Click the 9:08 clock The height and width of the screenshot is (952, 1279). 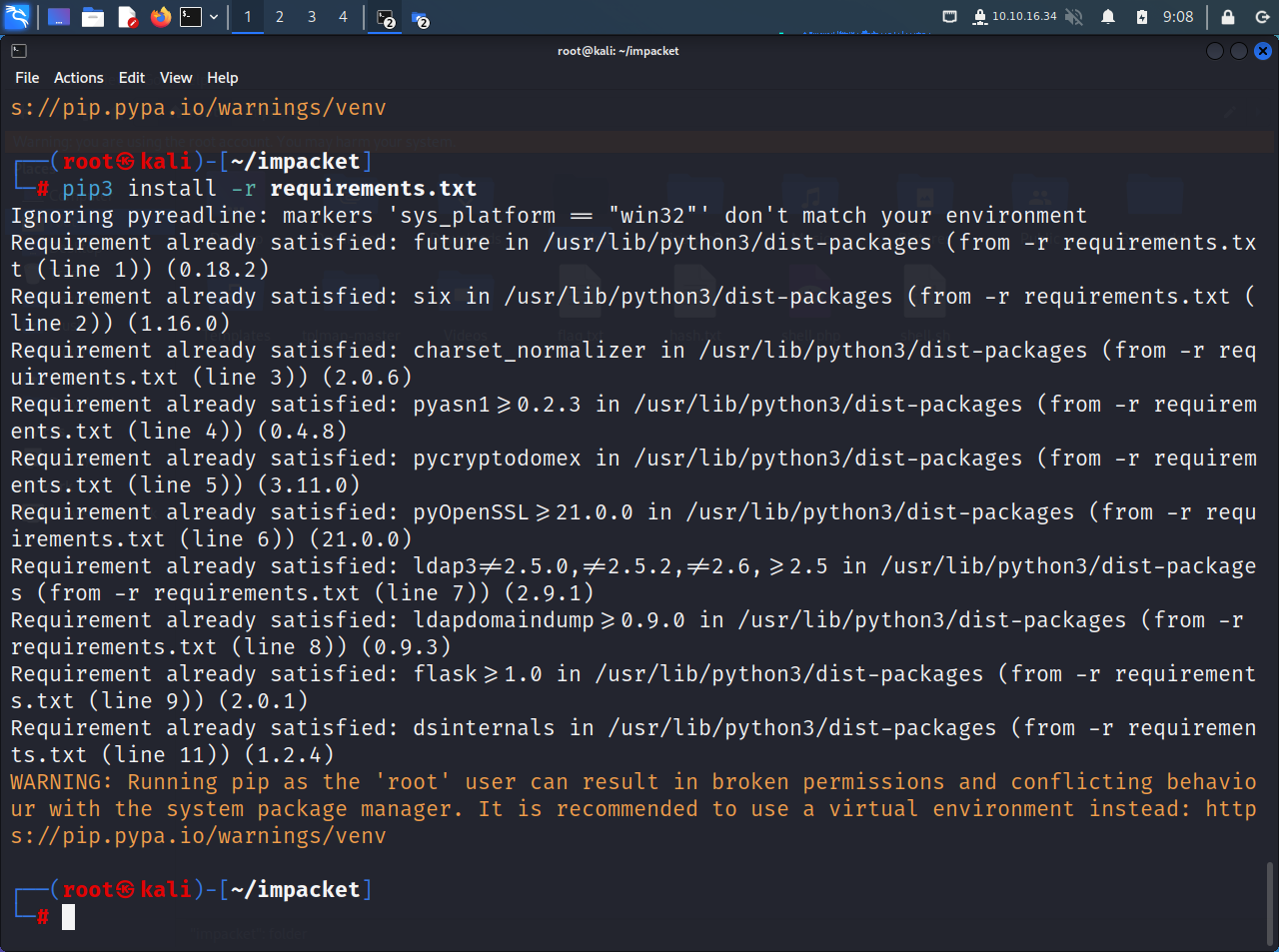(x=1178, y=17)
